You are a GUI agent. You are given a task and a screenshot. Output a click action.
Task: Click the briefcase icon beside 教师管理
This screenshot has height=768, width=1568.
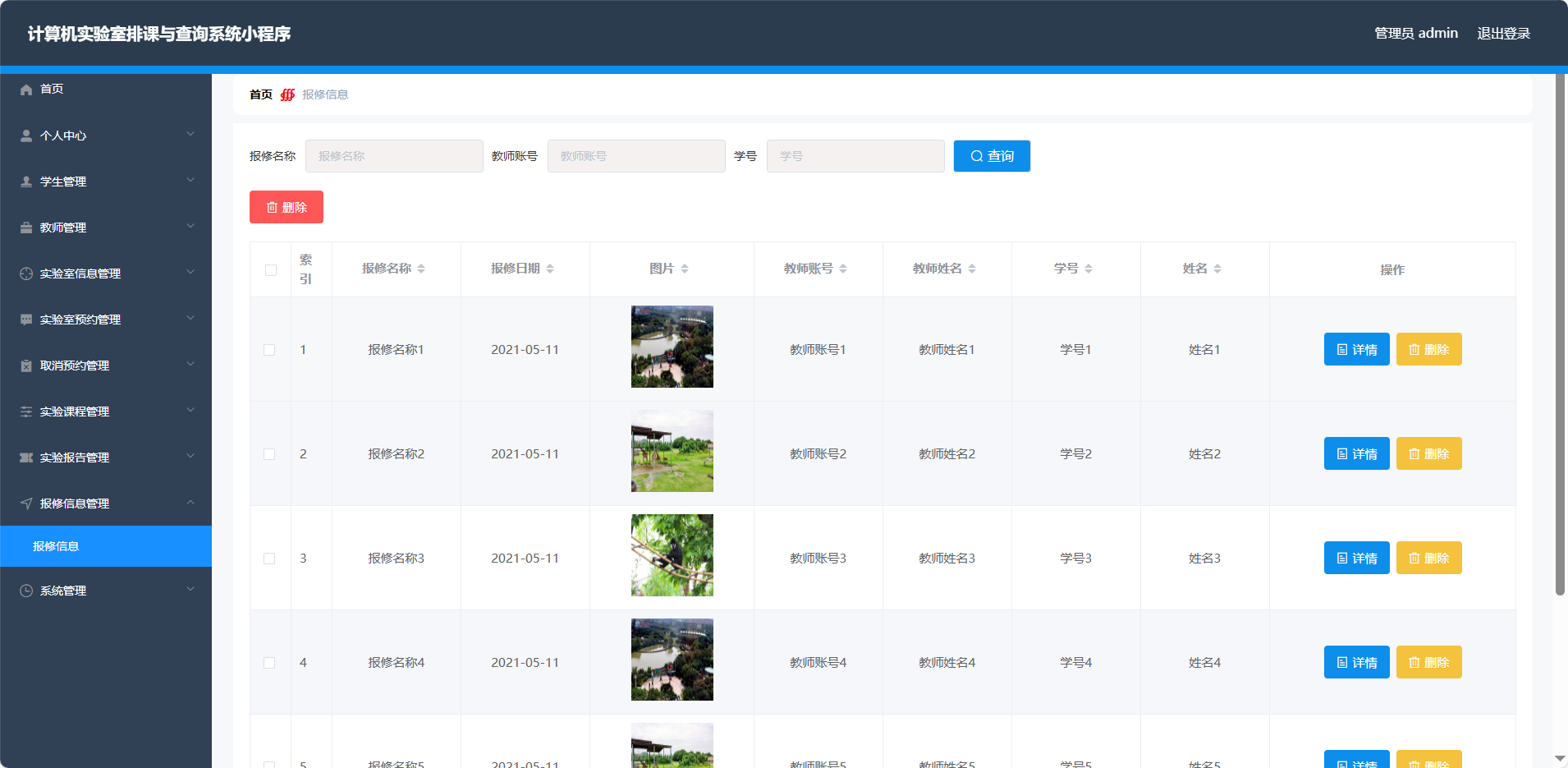[26, 228]
